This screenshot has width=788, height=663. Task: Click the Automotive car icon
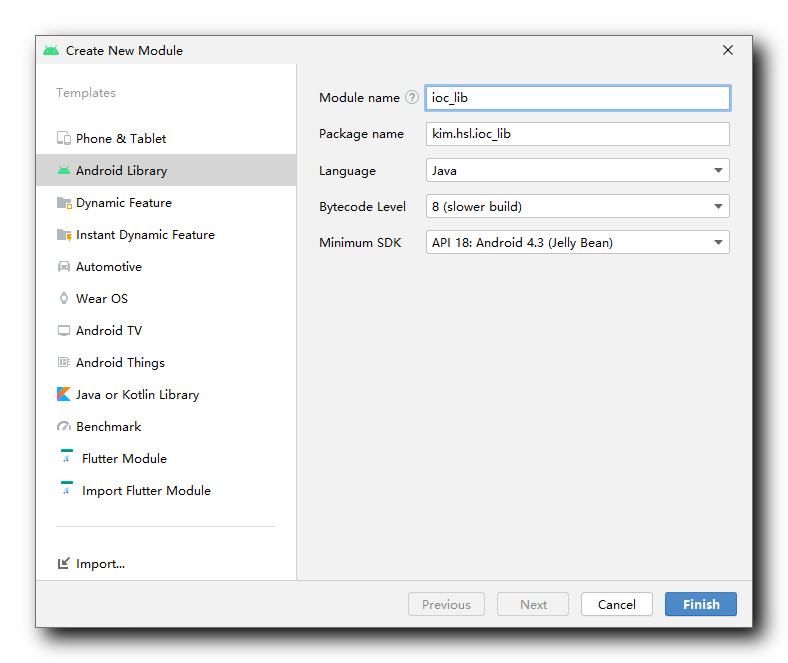pyautogui.click(x=64, y=266)
